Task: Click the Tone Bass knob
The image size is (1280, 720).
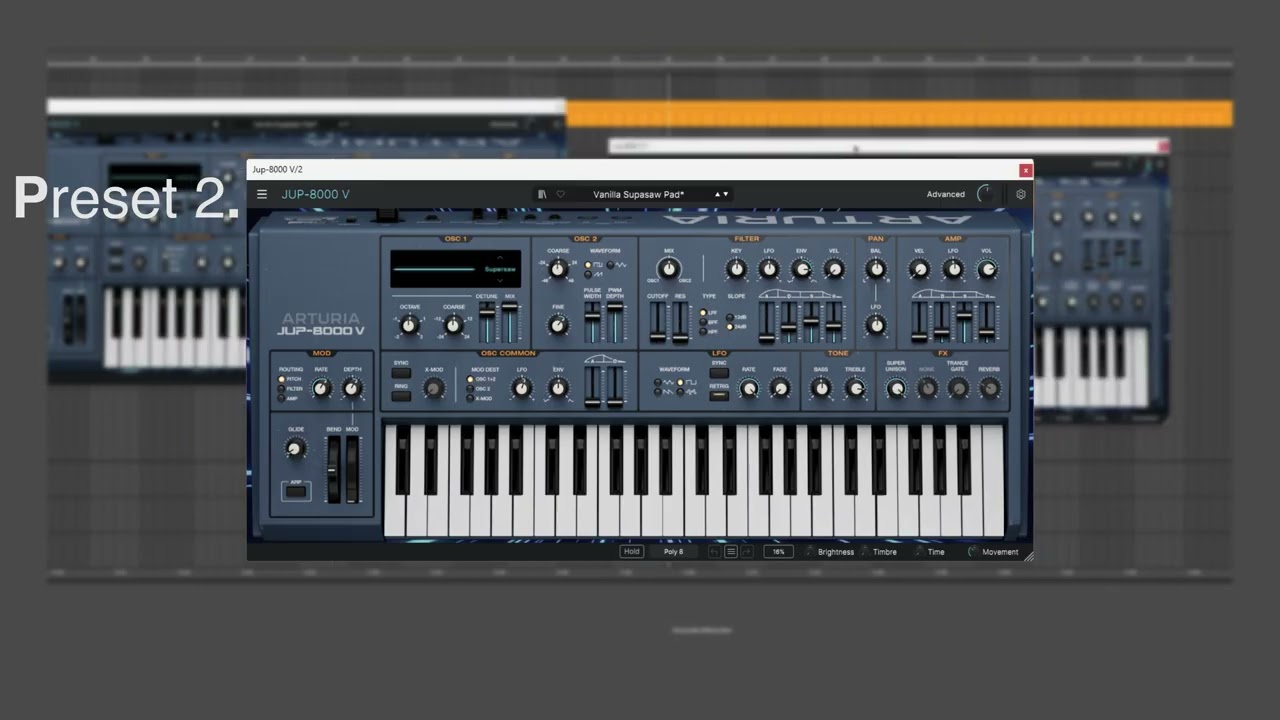Action: pos(821,389)
